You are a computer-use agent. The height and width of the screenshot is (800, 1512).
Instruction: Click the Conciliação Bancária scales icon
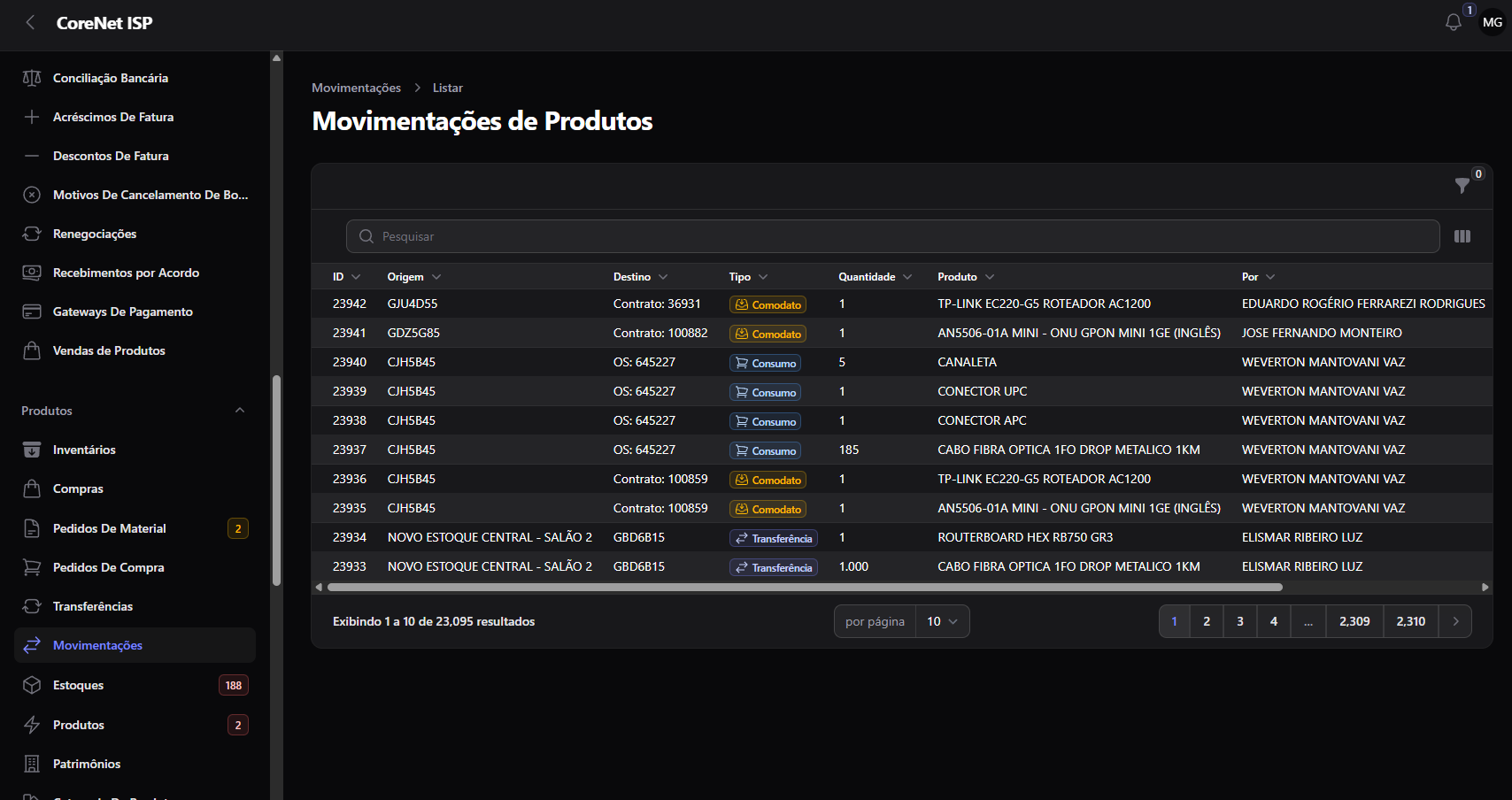pos(32,78)
